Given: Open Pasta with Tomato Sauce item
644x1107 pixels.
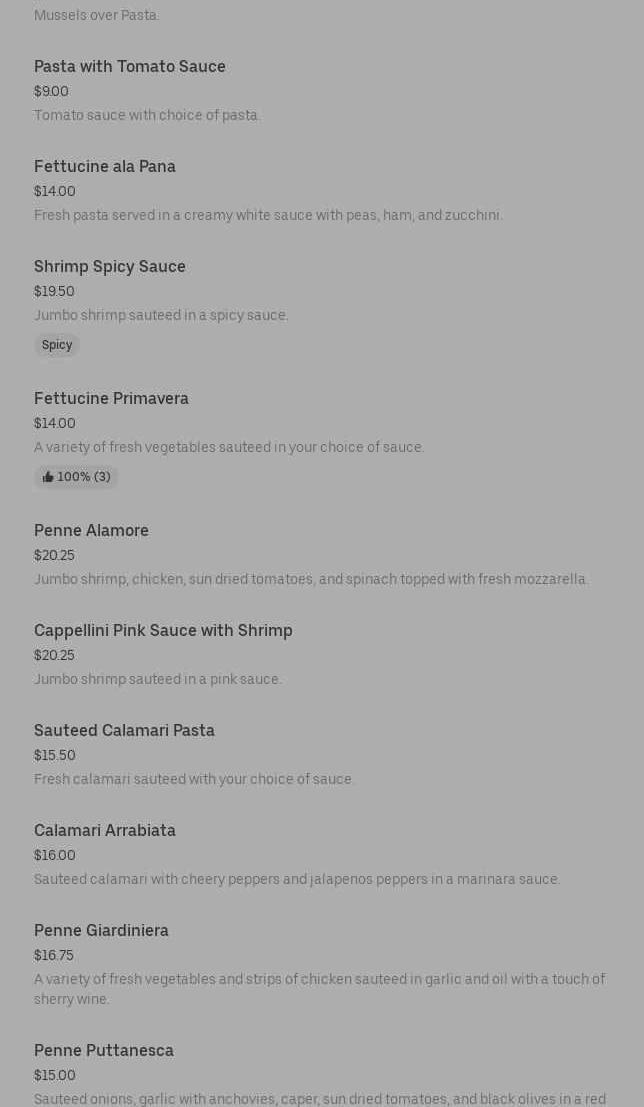Looking at the screenshot, I should tap(130, 67).
